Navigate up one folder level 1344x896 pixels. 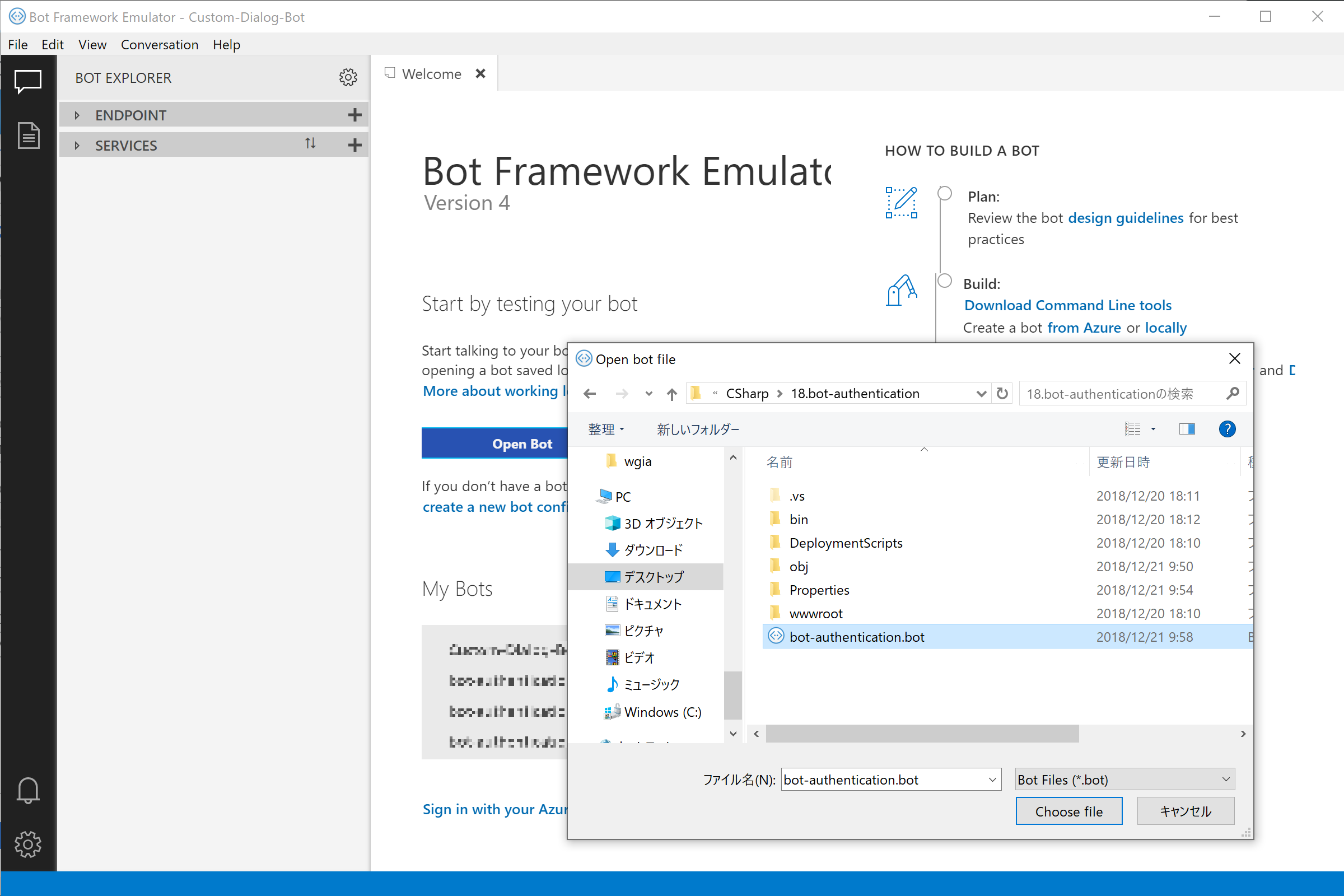[671, 394]
